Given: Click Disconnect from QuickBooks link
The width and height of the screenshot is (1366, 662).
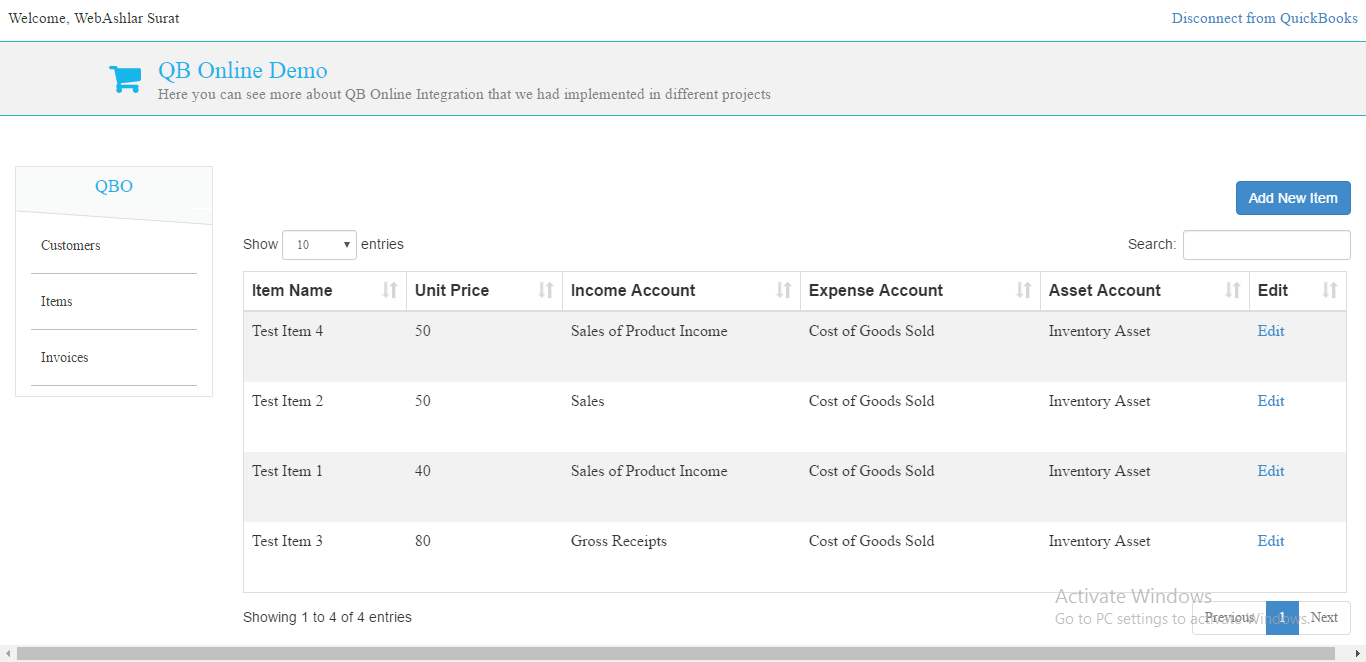Looking at the screenshot, I should 1265,18.
